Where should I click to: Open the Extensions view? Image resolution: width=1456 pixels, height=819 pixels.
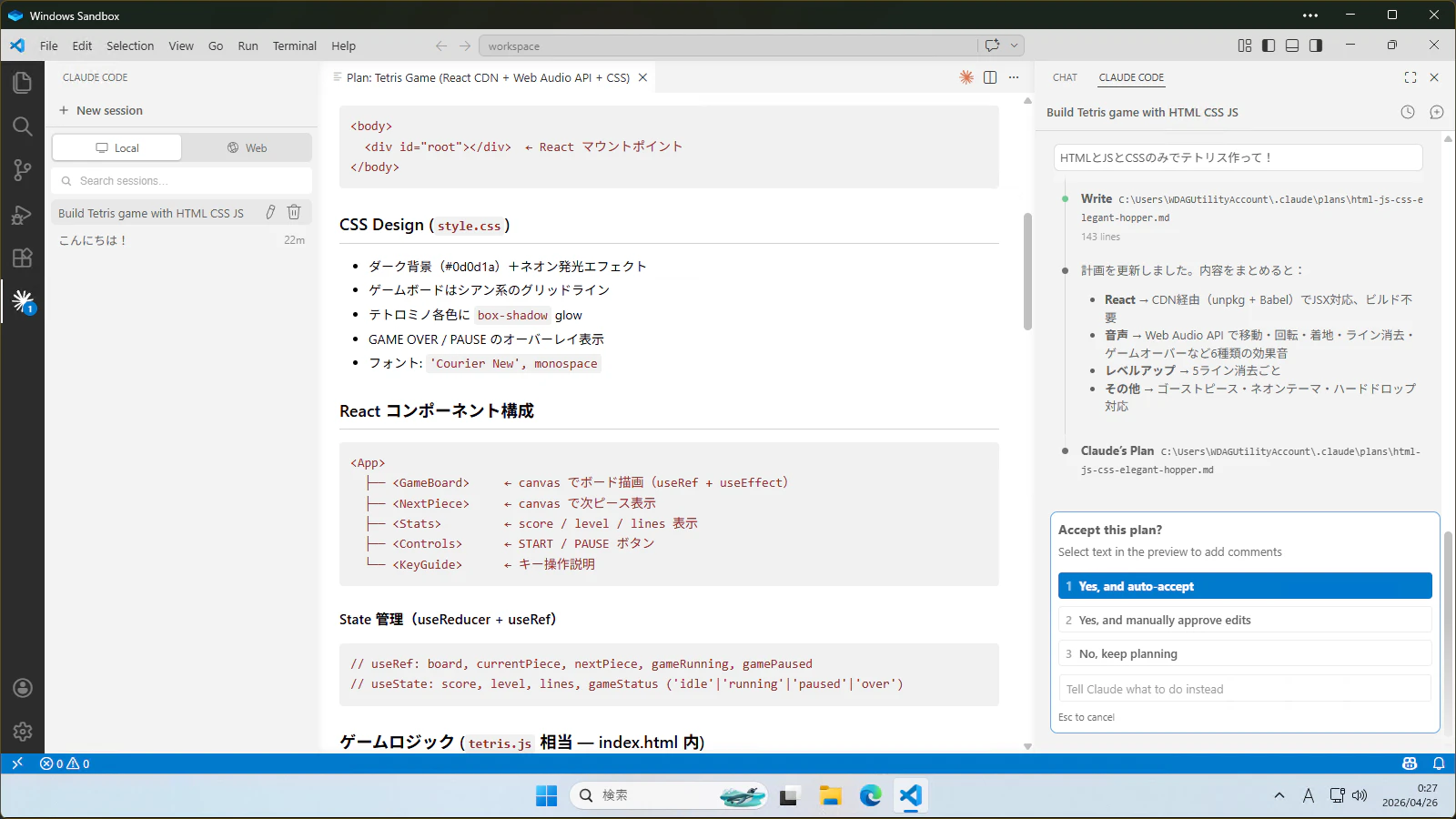click(x=23, y=258)
